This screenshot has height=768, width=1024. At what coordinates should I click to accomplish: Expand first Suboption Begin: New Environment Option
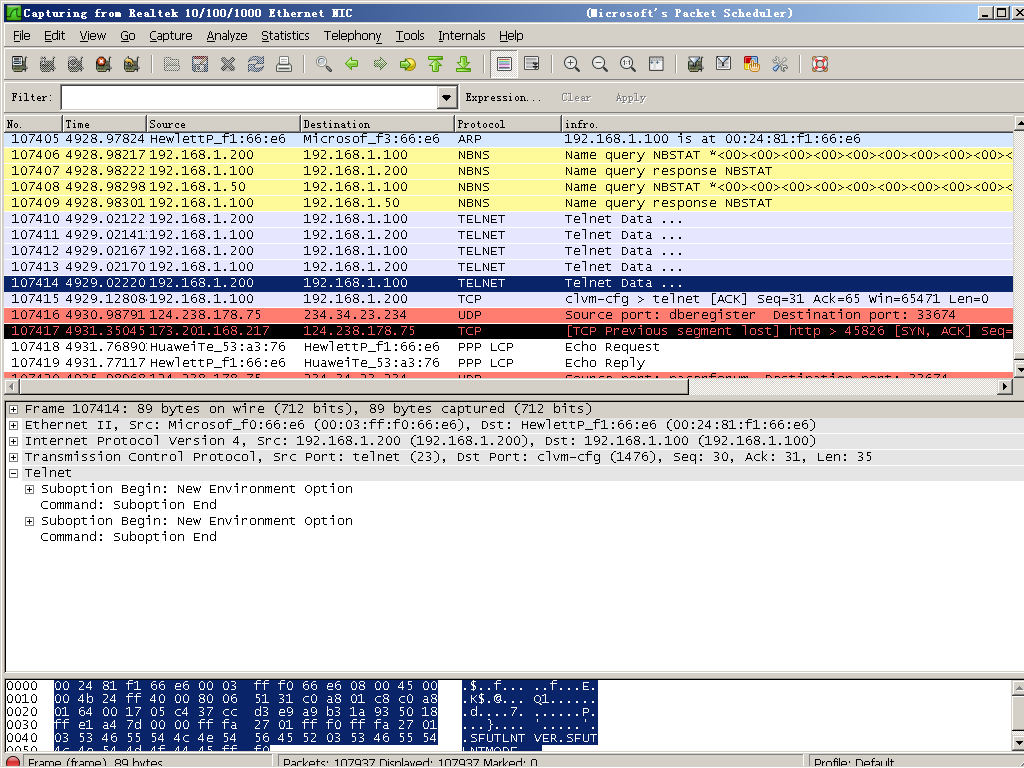29,489
